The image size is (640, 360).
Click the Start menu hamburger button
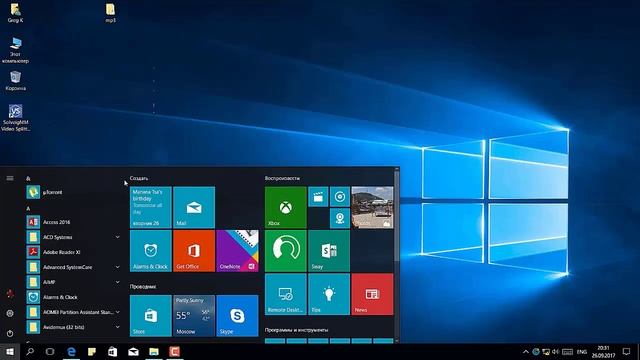pos(10,178)
